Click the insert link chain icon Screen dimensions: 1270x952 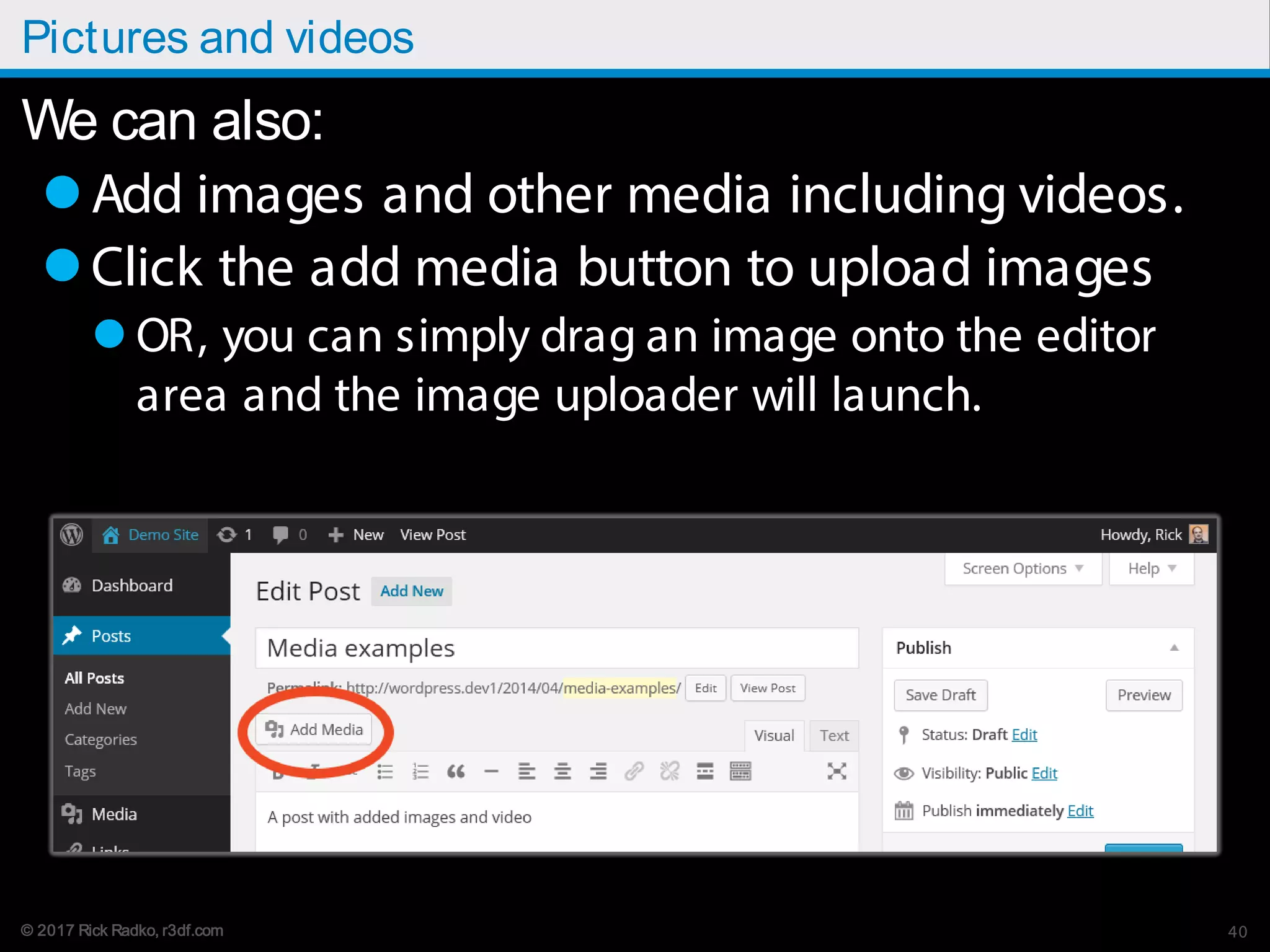pos(634,772)
